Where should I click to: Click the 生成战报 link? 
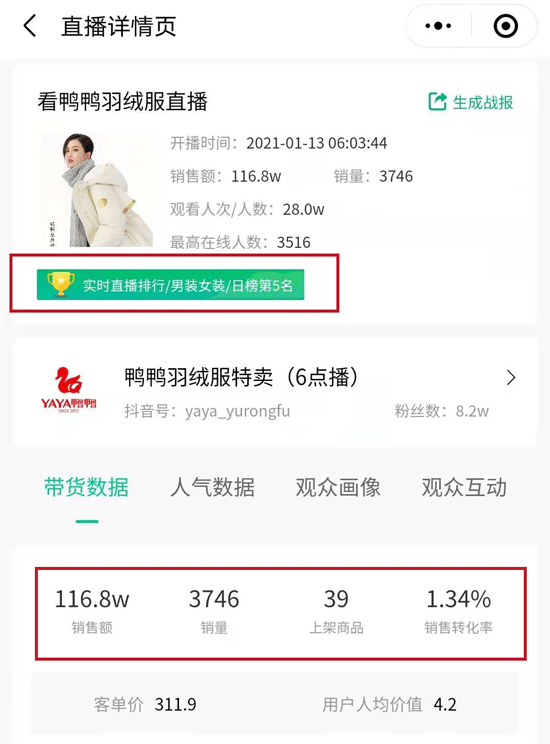coord(483,102)
